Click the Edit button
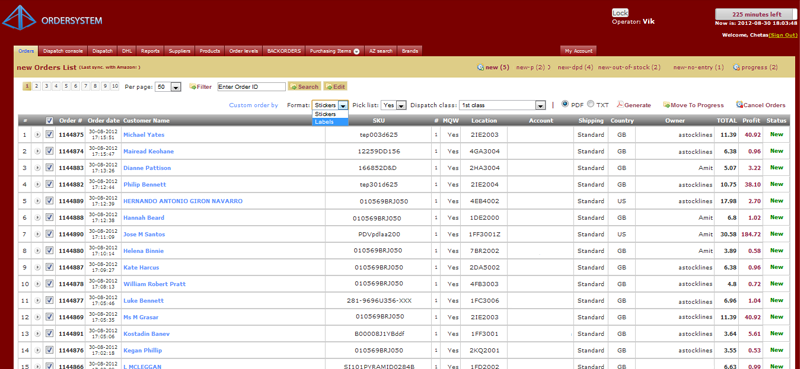This screenshot has height=369, width=800. (x=336, y=87)
